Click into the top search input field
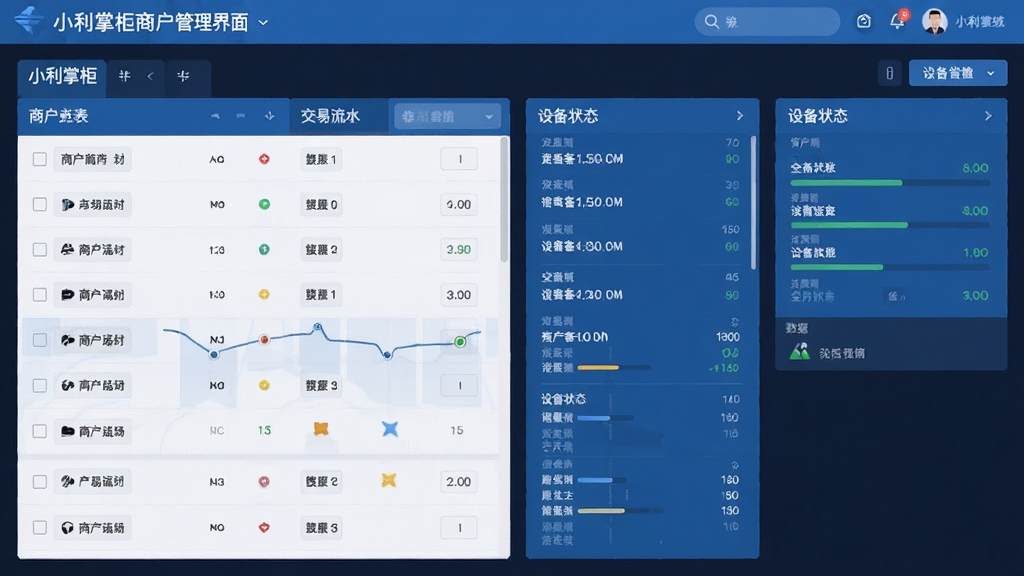 point(767,22)
